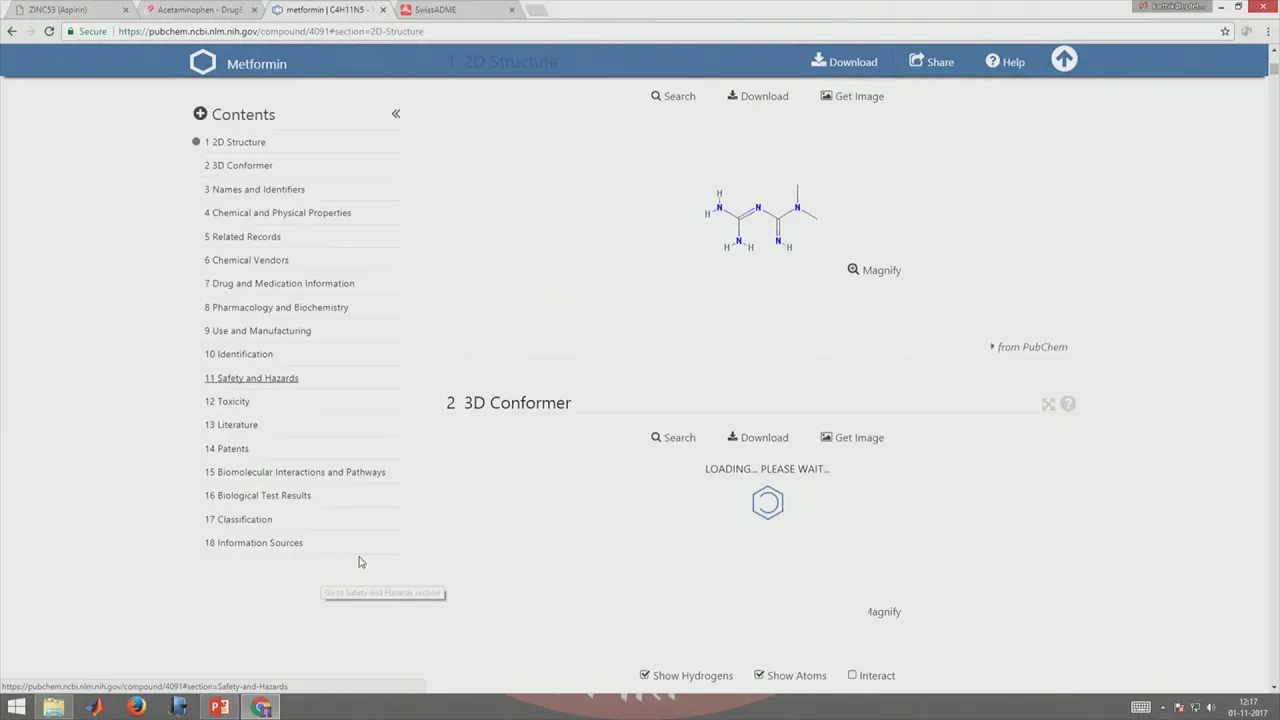Open 8 Pharmacology and Biochemistry
The width and height of the screenshot is (1280, 720).
(x=276, y=307)
